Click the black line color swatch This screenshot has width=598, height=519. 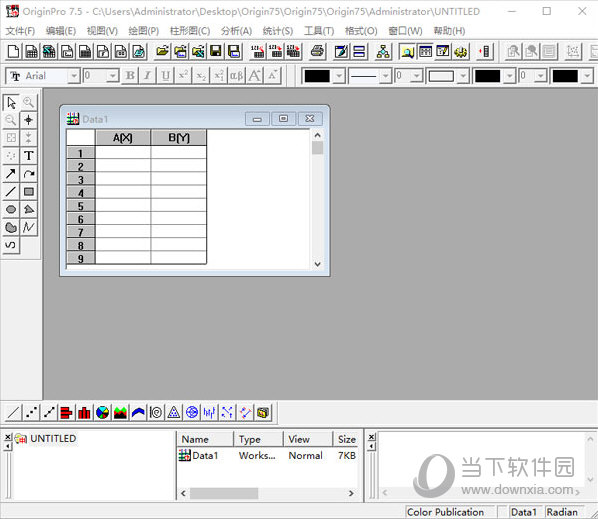(317, 76)
